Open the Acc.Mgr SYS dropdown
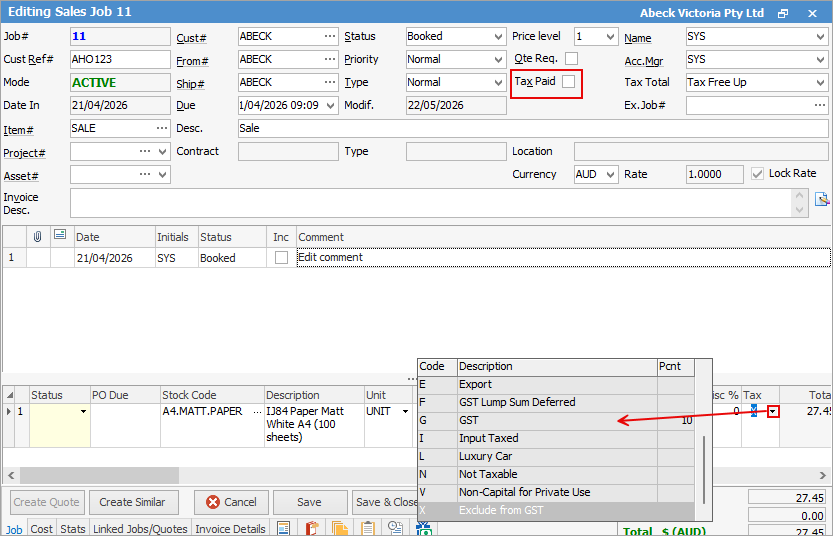 point(820,59)
